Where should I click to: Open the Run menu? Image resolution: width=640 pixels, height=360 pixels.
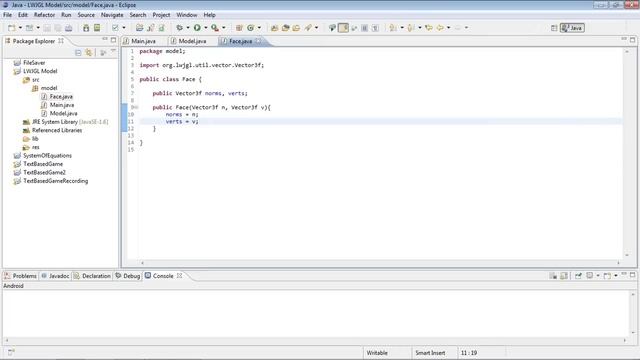coord(66,15)
